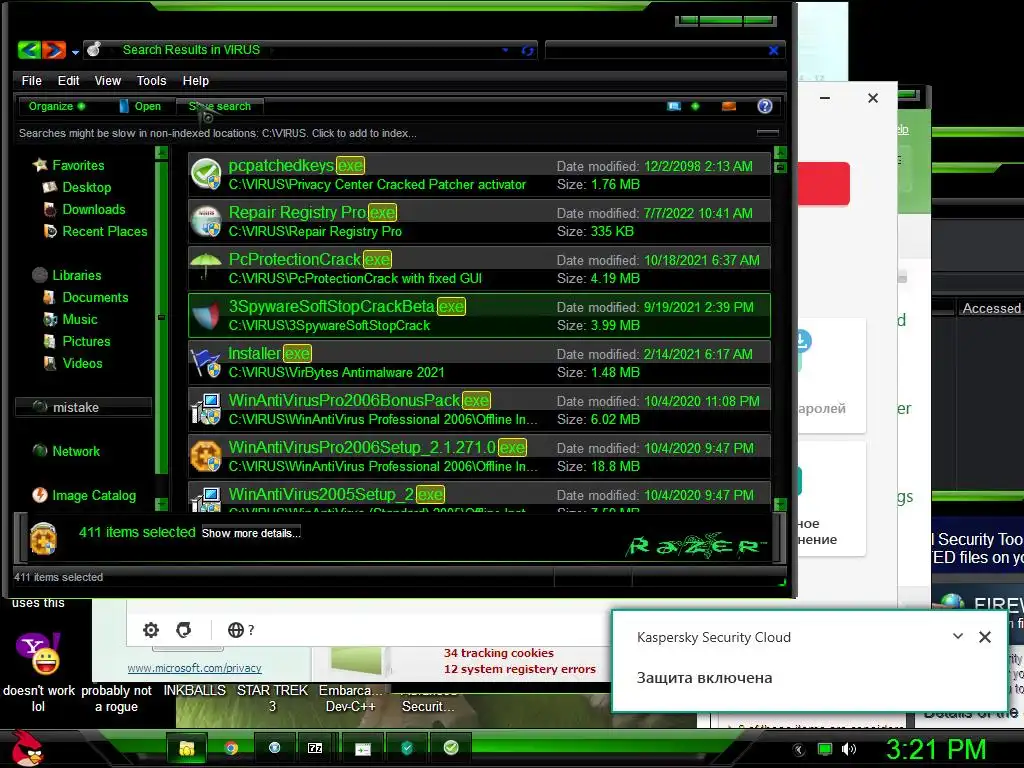Close the Kaspersky Security Cloud notification
Screen dimensions: 1024x768
(x=985, y=637)
